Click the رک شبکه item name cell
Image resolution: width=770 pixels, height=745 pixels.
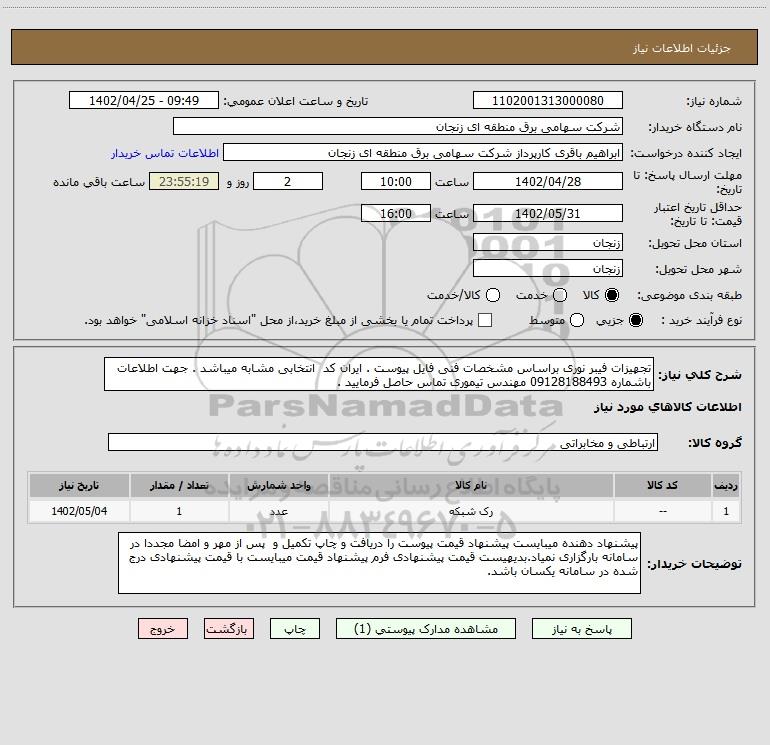(470, 511)
